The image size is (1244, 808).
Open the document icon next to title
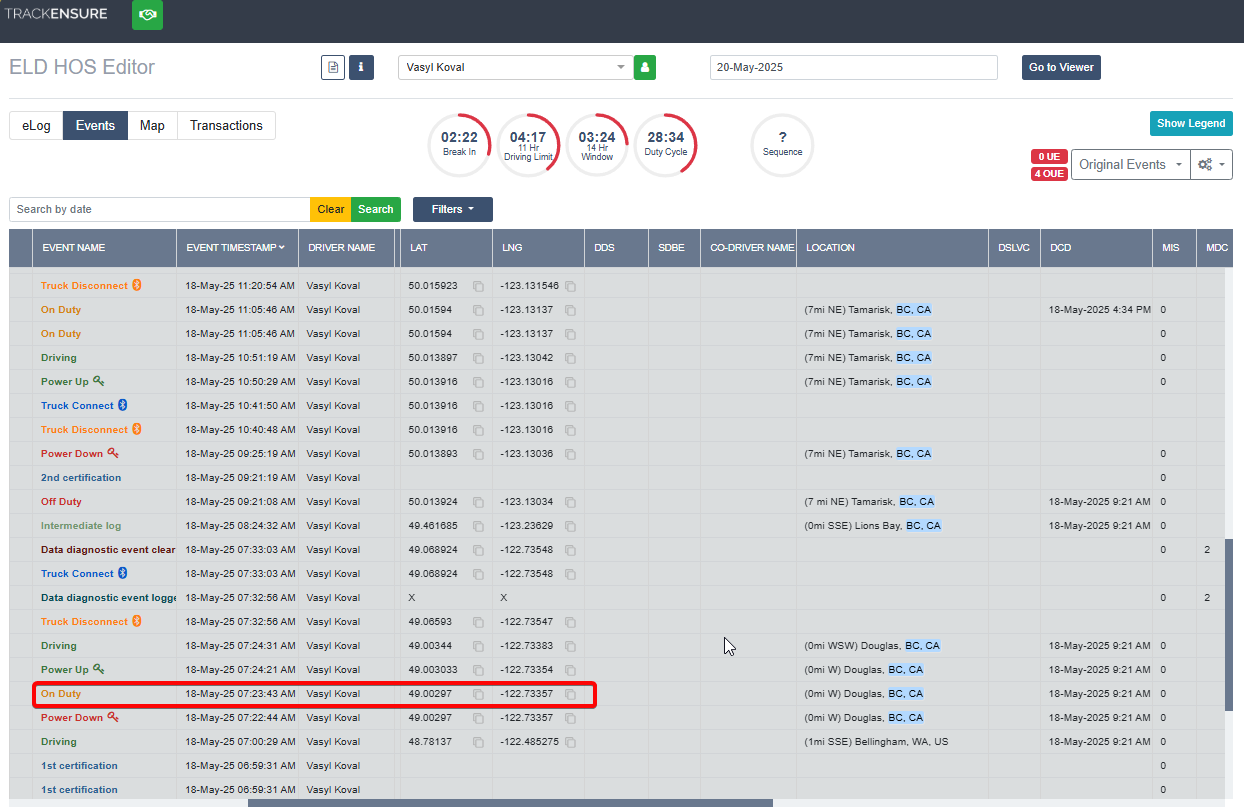pyautogui.click(x=333, y=67)
